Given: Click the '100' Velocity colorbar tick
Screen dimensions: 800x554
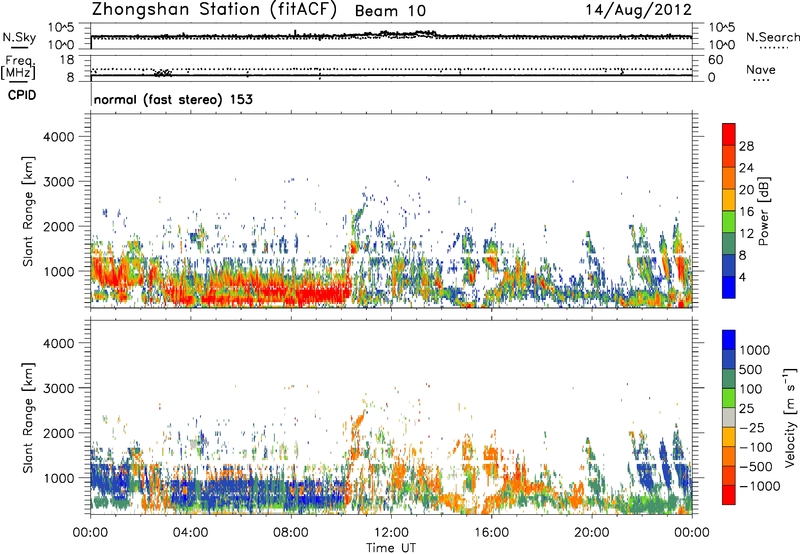Looking at the screenshot, I should pyautogui.click(x=751, y=389).
